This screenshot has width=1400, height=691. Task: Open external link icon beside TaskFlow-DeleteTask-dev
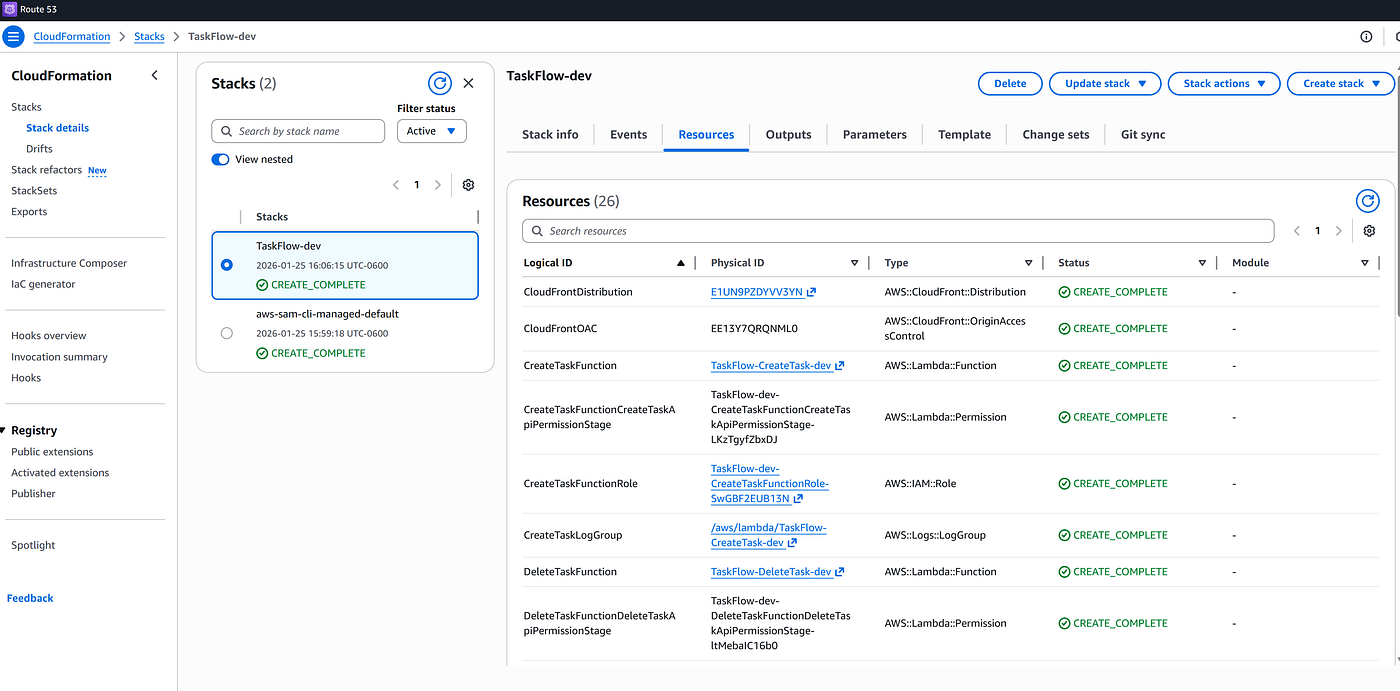point(840,572)
